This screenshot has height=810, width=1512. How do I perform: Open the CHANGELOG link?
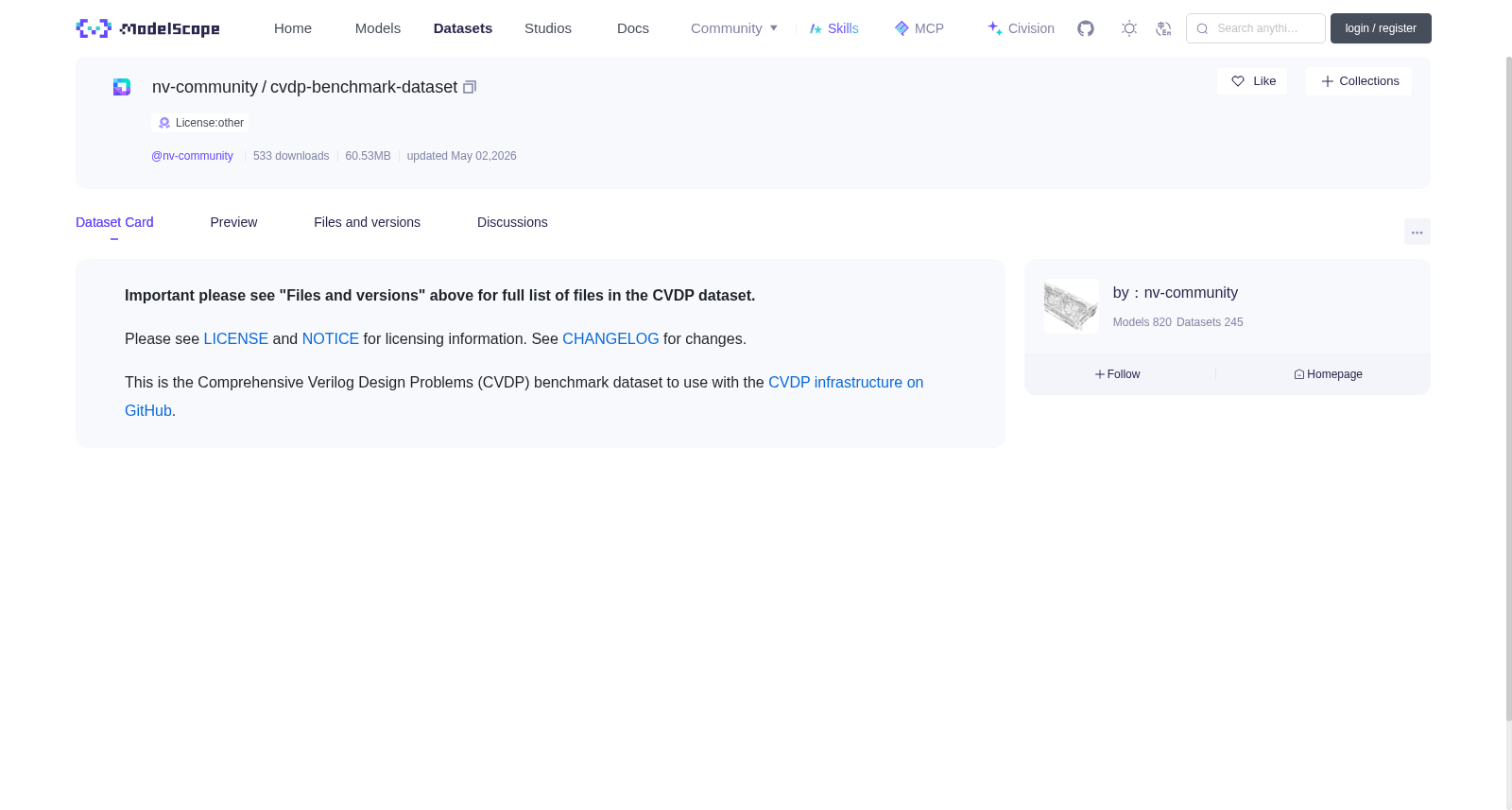click(610, 338)
